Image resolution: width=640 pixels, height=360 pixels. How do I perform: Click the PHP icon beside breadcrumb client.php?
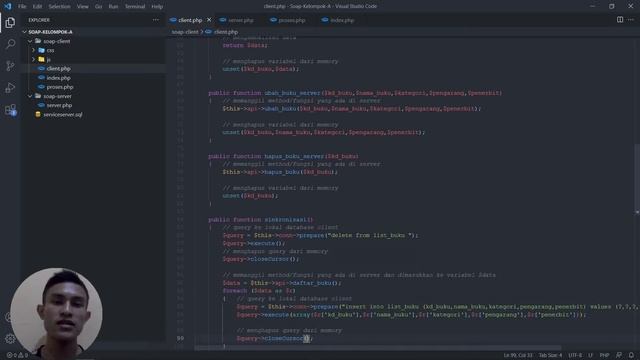coord(208,32)
